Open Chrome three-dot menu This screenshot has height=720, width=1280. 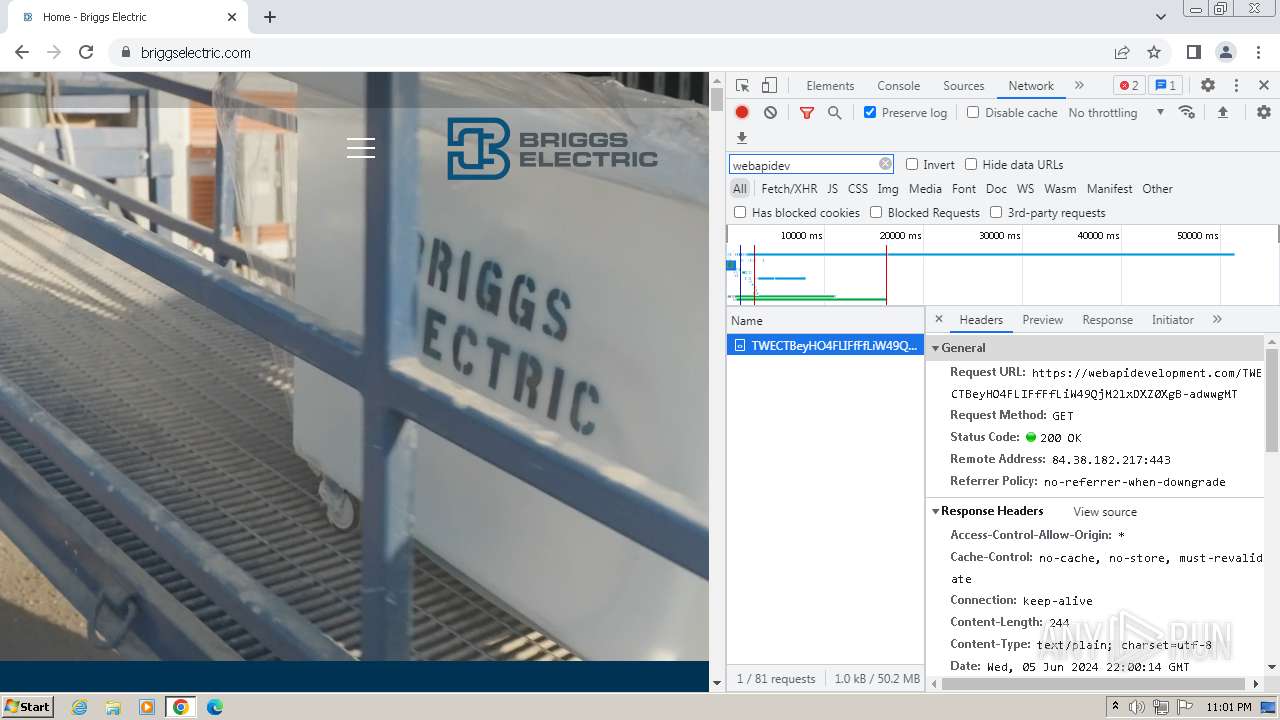point(1257,52)
